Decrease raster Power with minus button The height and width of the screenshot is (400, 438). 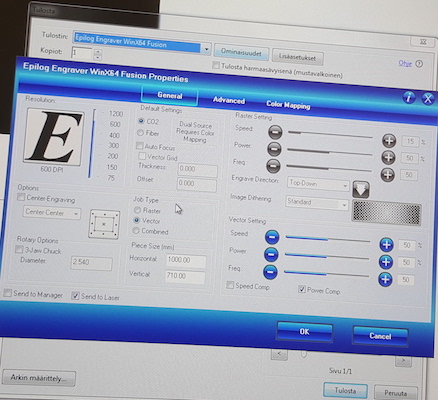pyautogui.click(x=274, y=149)
